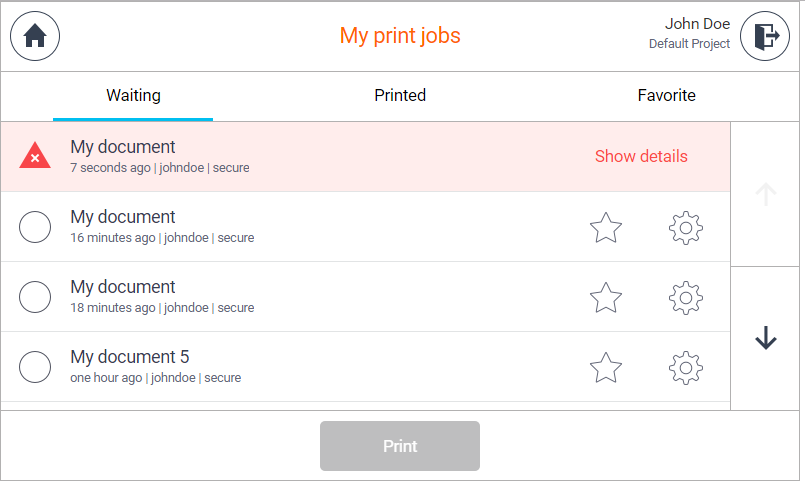Click the John Doe Default Project label
805x485 pixels.
click(x=690, y=33)
